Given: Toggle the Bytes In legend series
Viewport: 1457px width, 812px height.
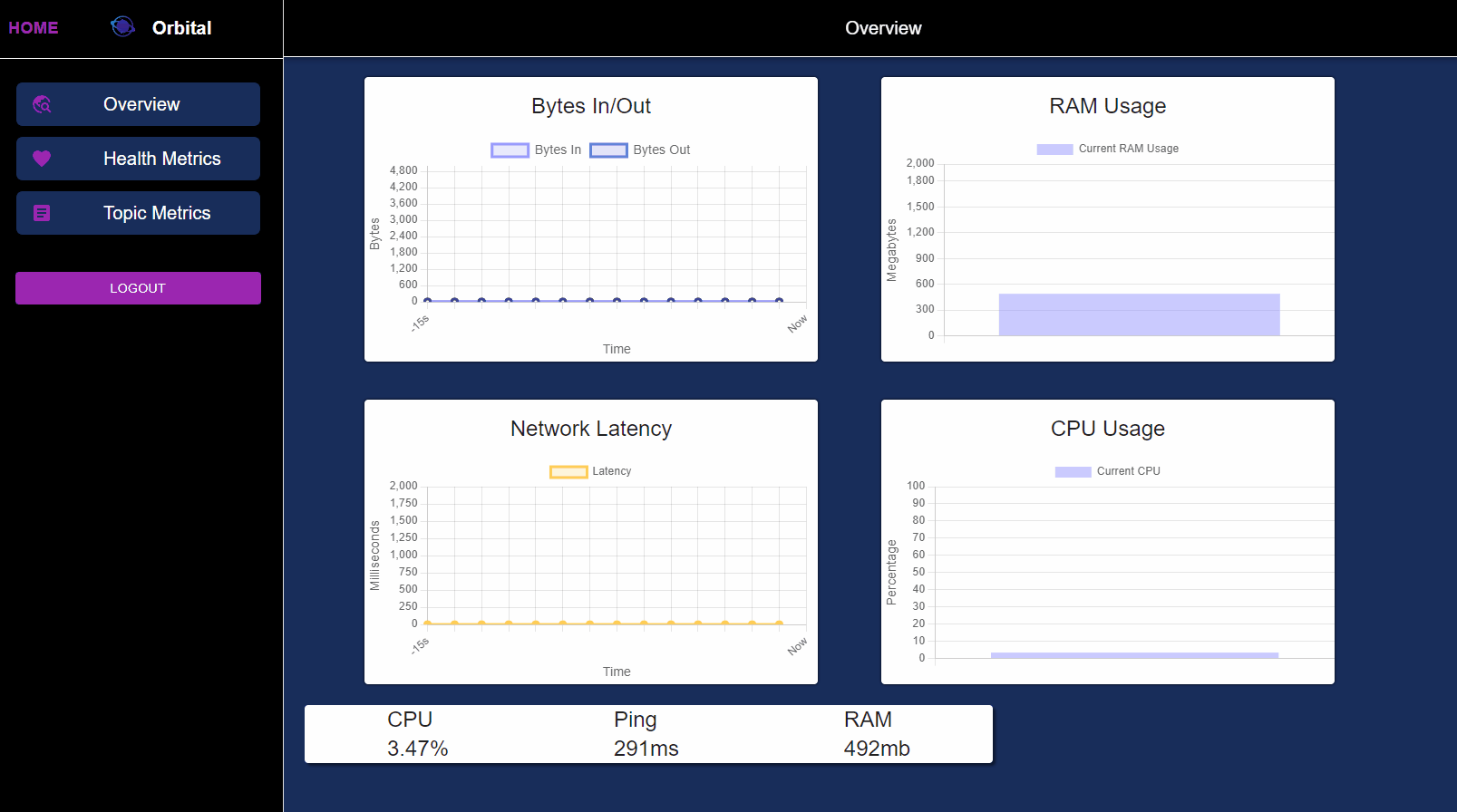Looking at the screenshot, I should (x=536, y=150).
